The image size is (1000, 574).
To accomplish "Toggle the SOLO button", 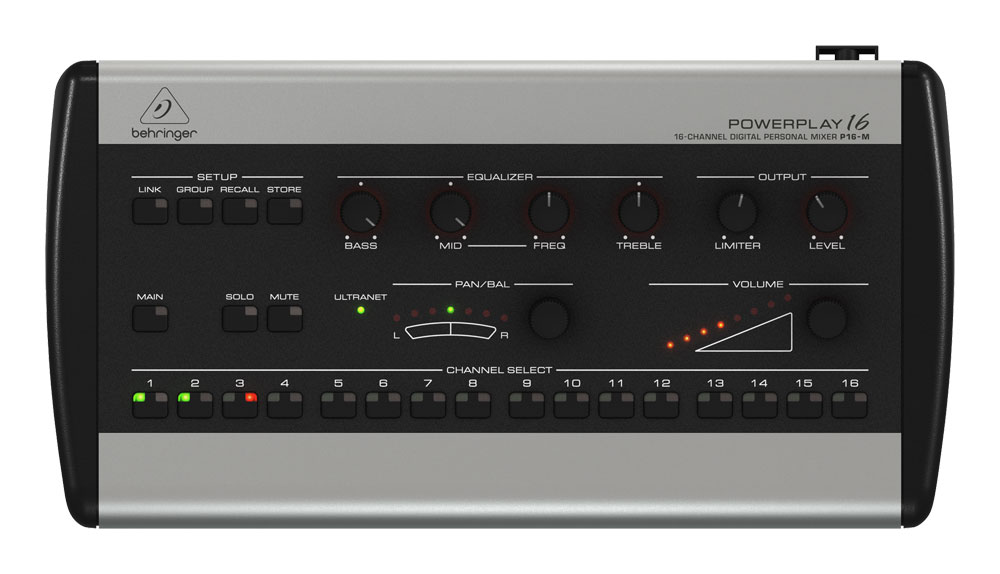I will 240,318.
